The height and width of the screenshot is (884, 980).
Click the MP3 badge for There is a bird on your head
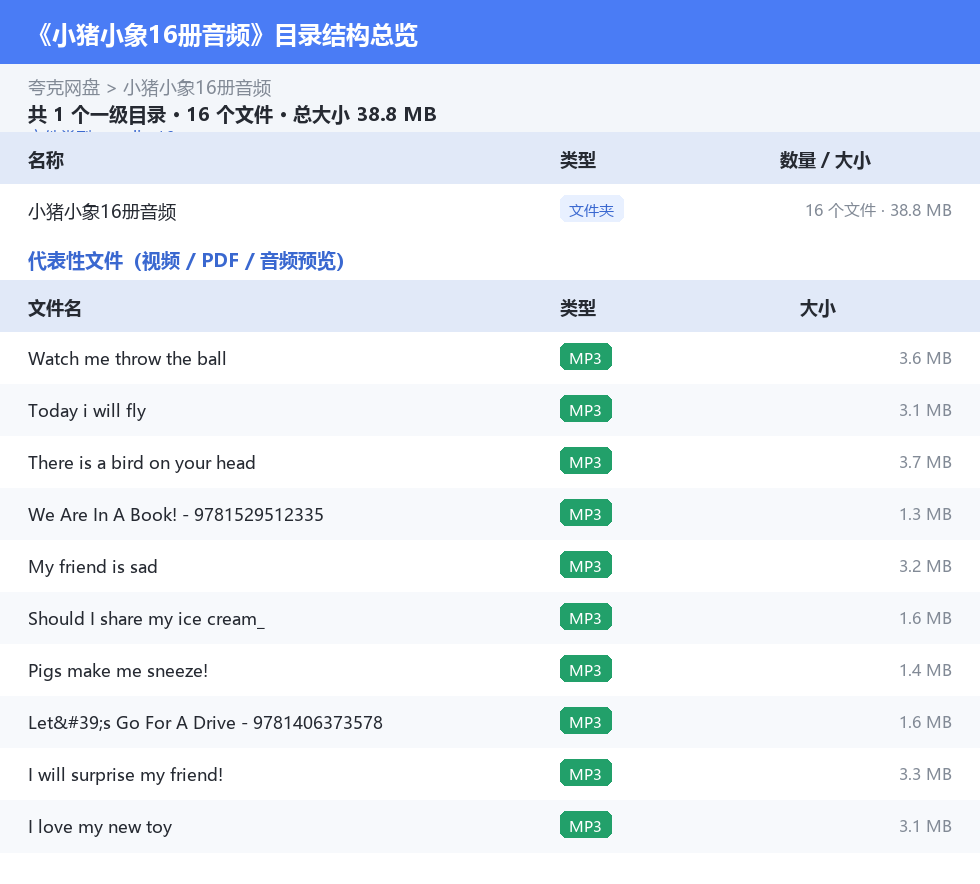point(586,461)
